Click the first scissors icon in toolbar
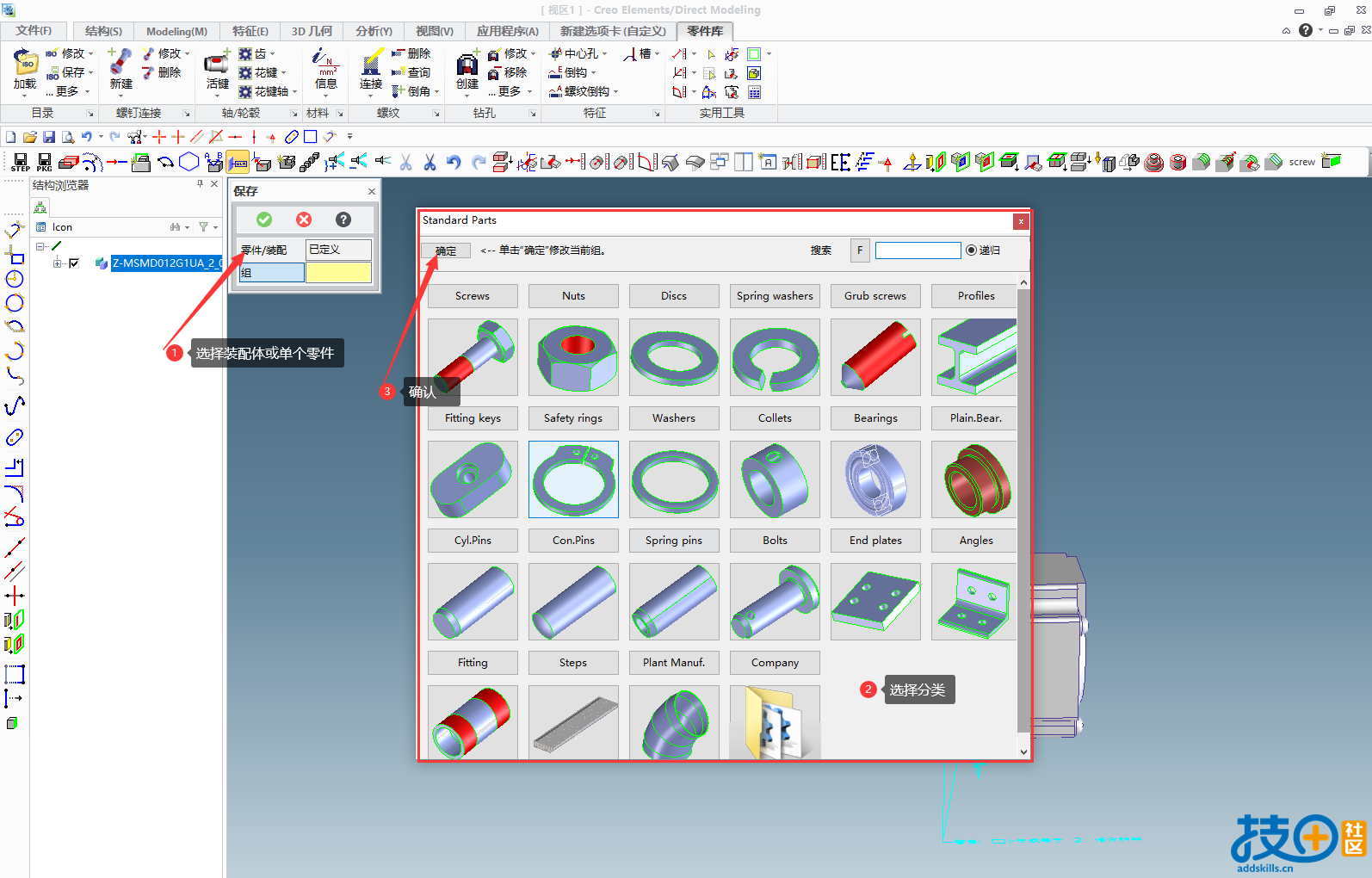This screenshot has height=878, width=1372. click(x=406, y=162)
